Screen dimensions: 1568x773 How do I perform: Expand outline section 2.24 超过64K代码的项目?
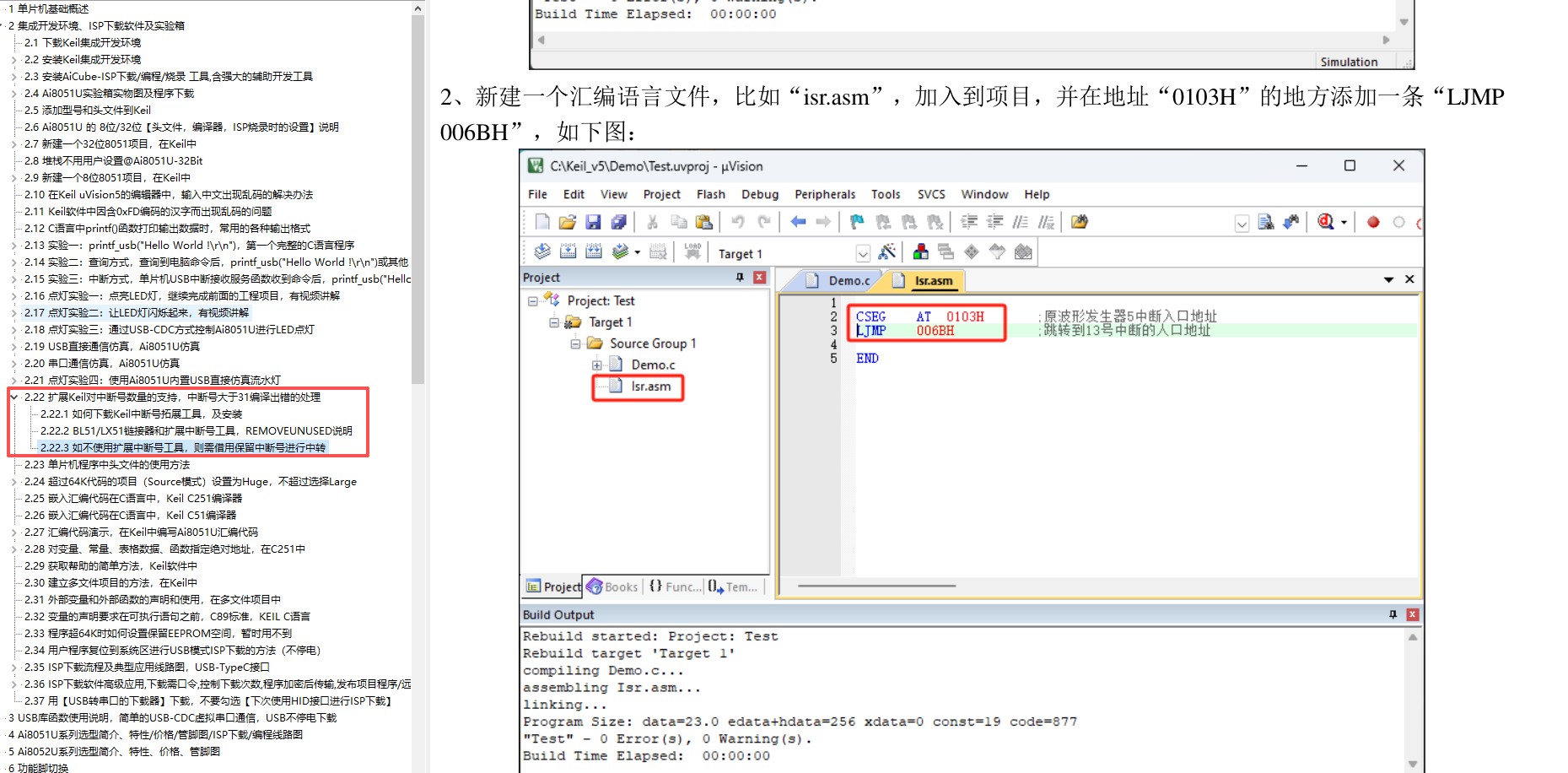click(14, 481)
